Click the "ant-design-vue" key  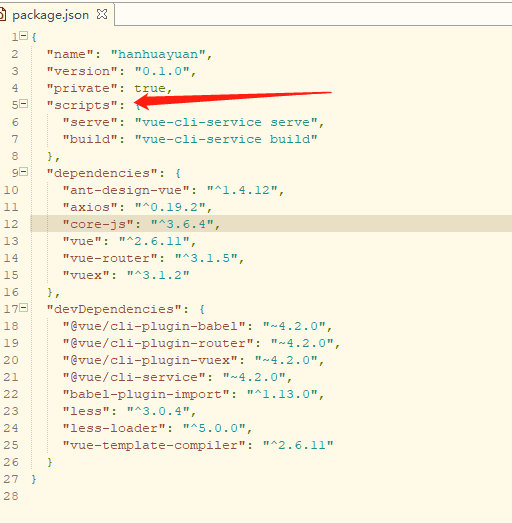(126, 190)
